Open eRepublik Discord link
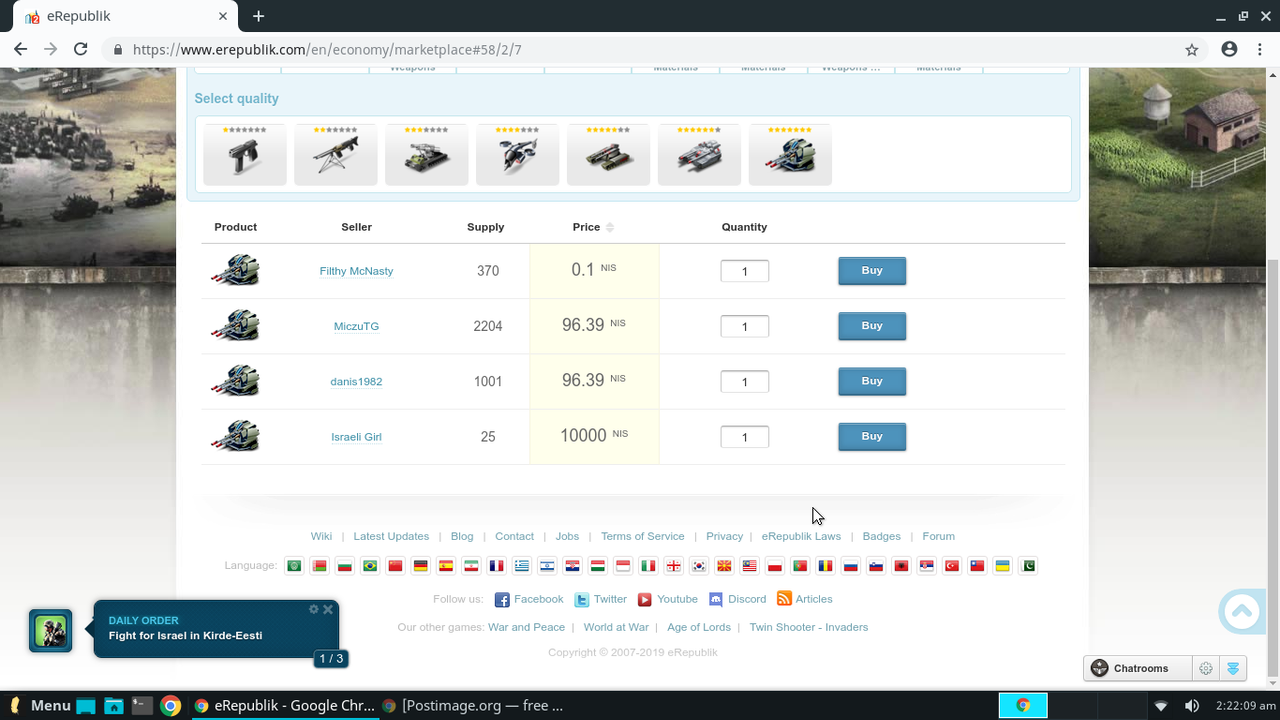 tap(738, 599)
